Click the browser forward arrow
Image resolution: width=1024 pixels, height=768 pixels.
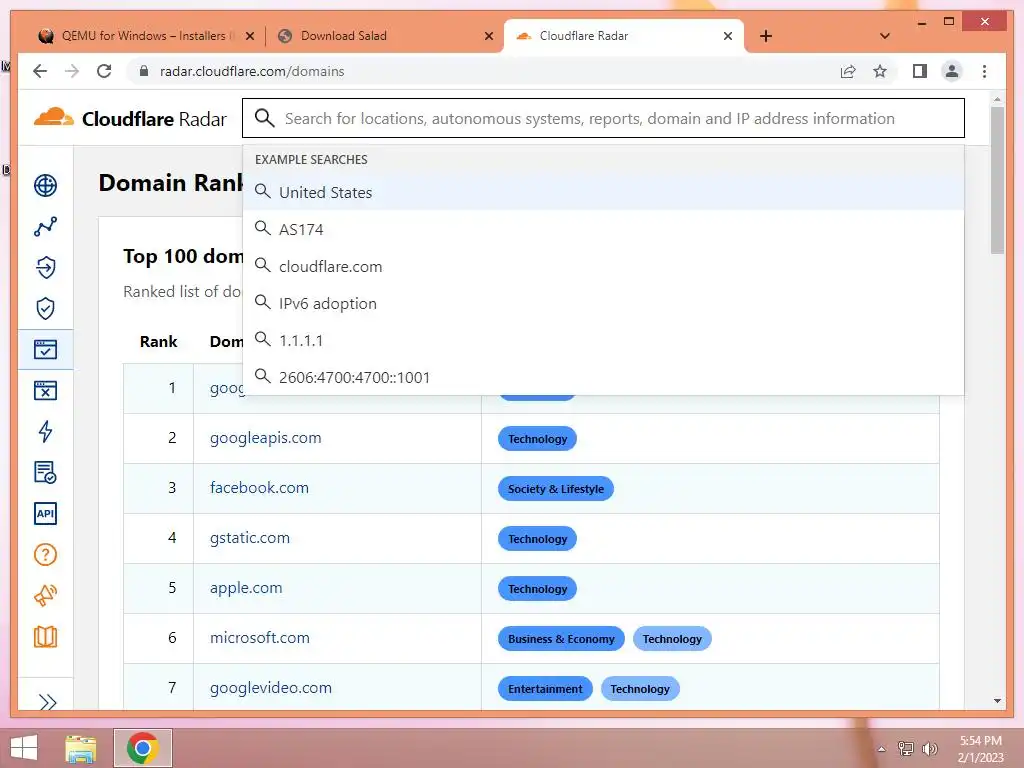[x=72, y=71]
